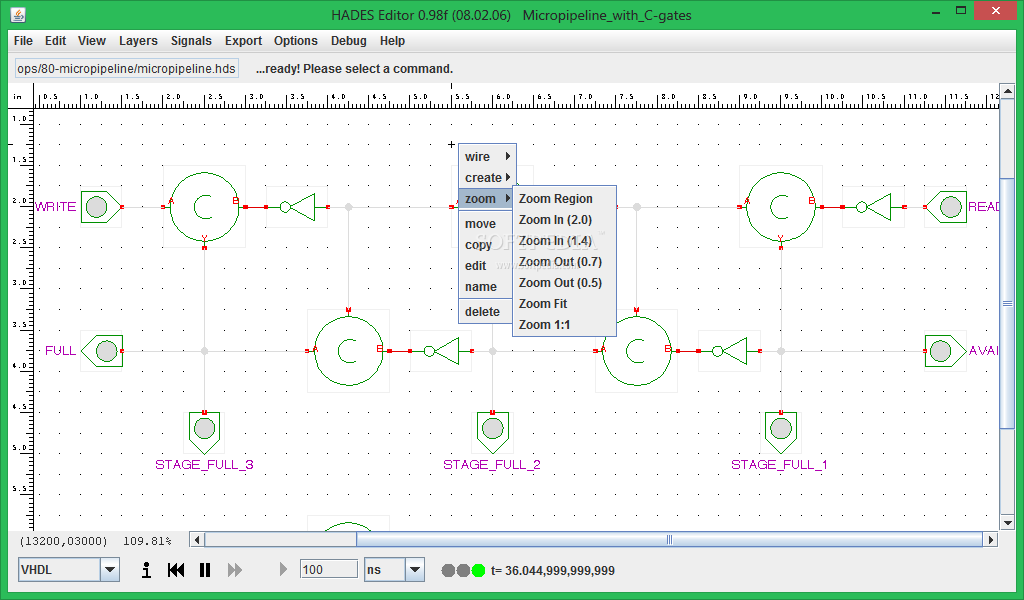Choose Zoom Region from submenu
Screen dimensions: 1024x600
click(564, 198)
